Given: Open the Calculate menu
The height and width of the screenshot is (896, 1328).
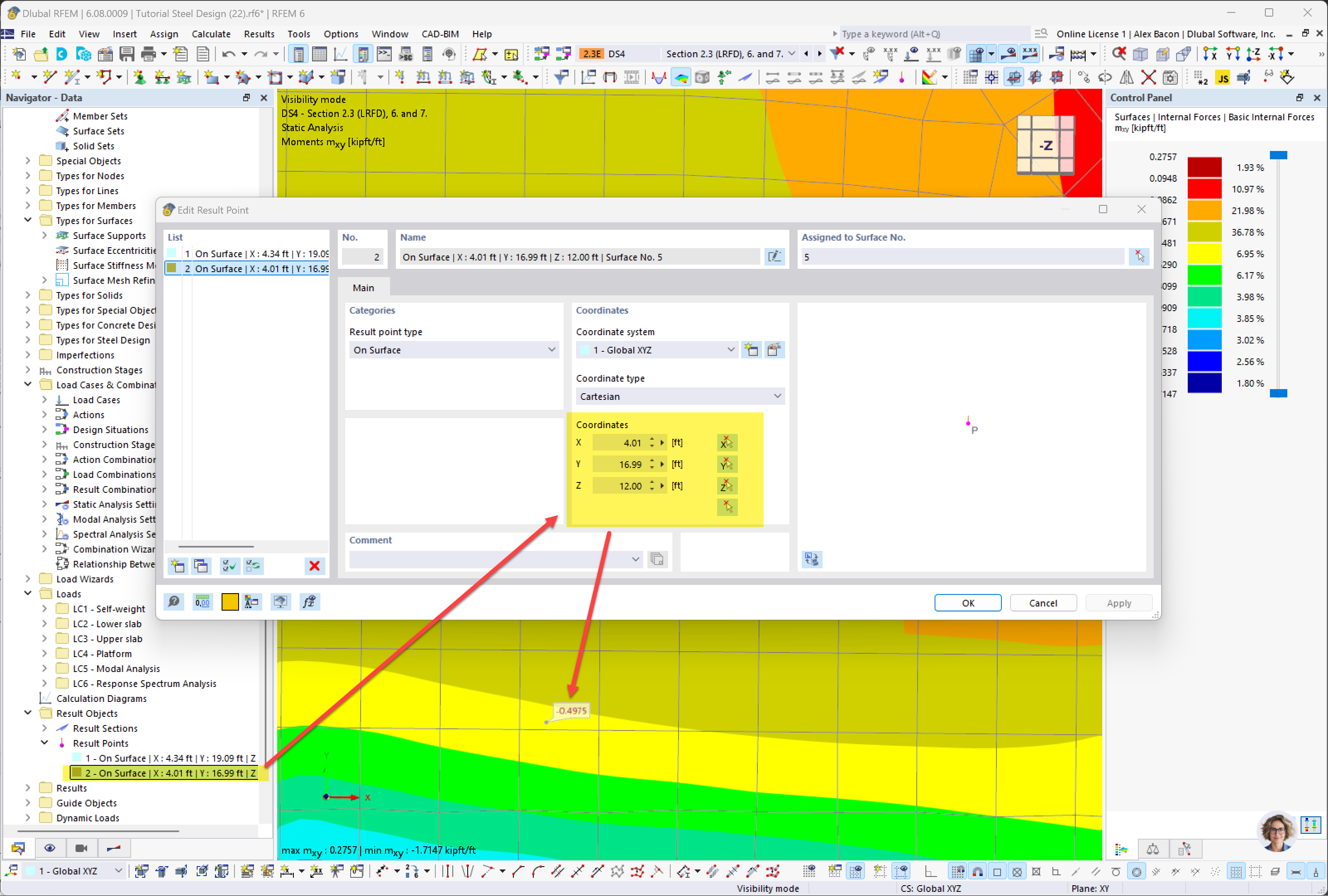Looking at the screenshot, I should coord(211,34).
